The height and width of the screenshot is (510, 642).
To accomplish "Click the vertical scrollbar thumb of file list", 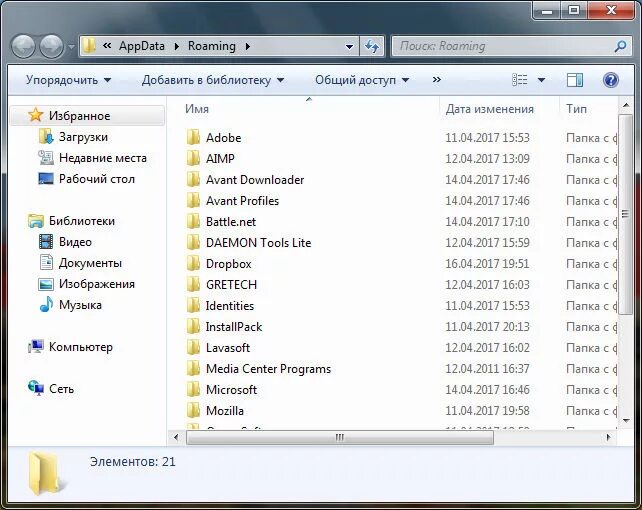I will [625, 214].
